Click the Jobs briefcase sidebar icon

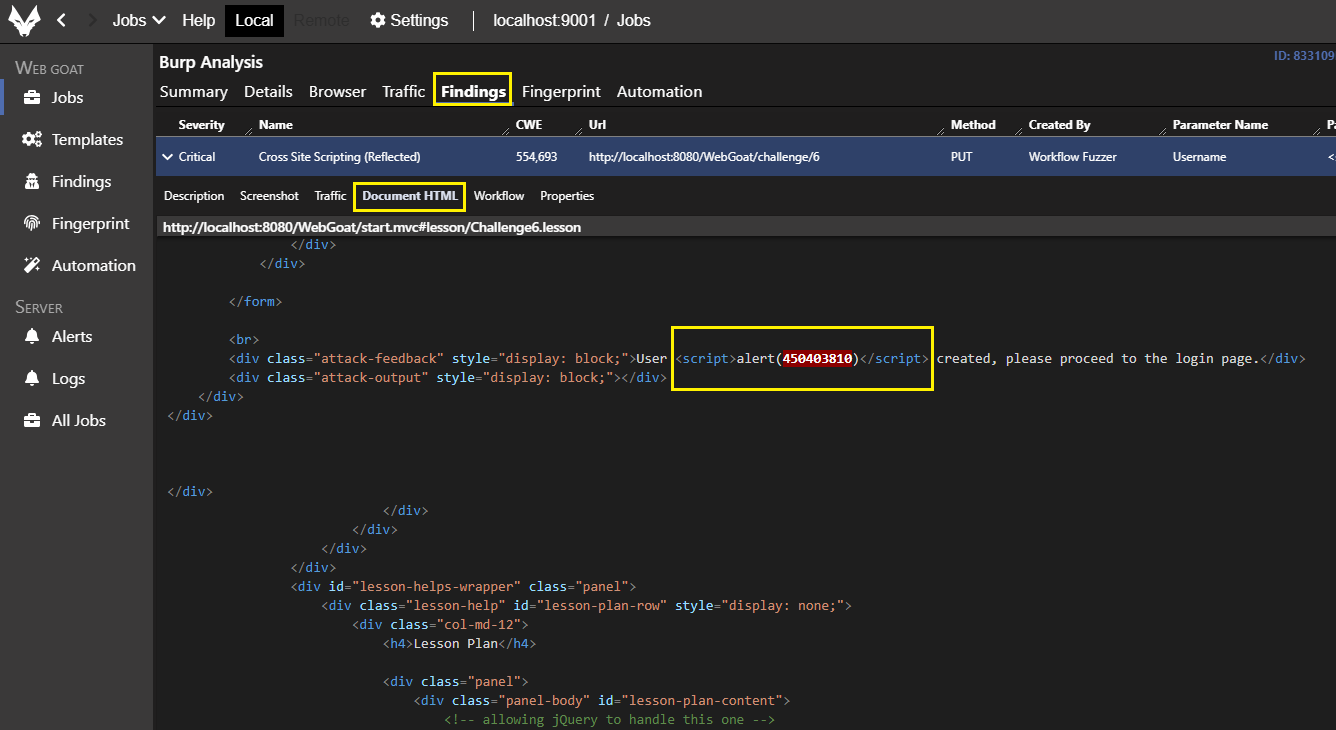coord(32,97)
